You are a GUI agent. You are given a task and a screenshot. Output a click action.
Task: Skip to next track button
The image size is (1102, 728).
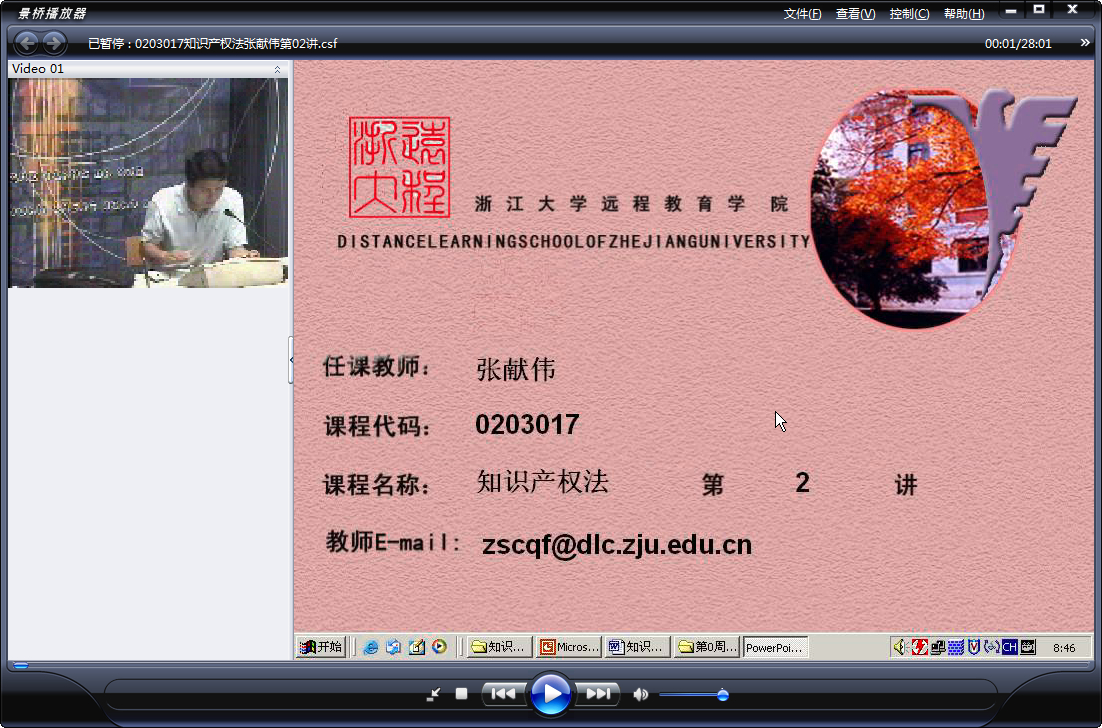click(x=598, y=694)
